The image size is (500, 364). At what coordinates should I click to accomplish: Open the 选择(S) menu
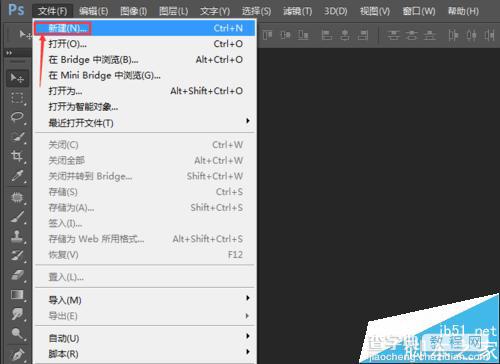click(256, 11)
